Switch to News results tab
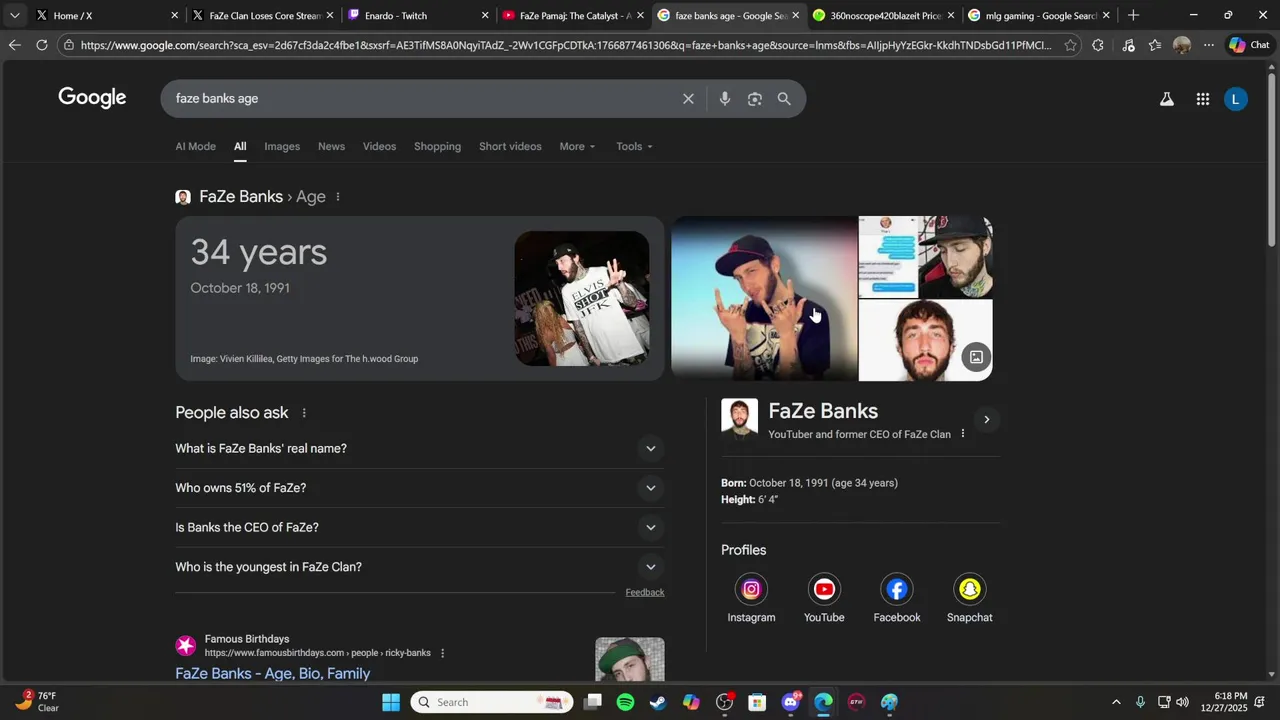 pyautogui.click(x=331, y=147)
